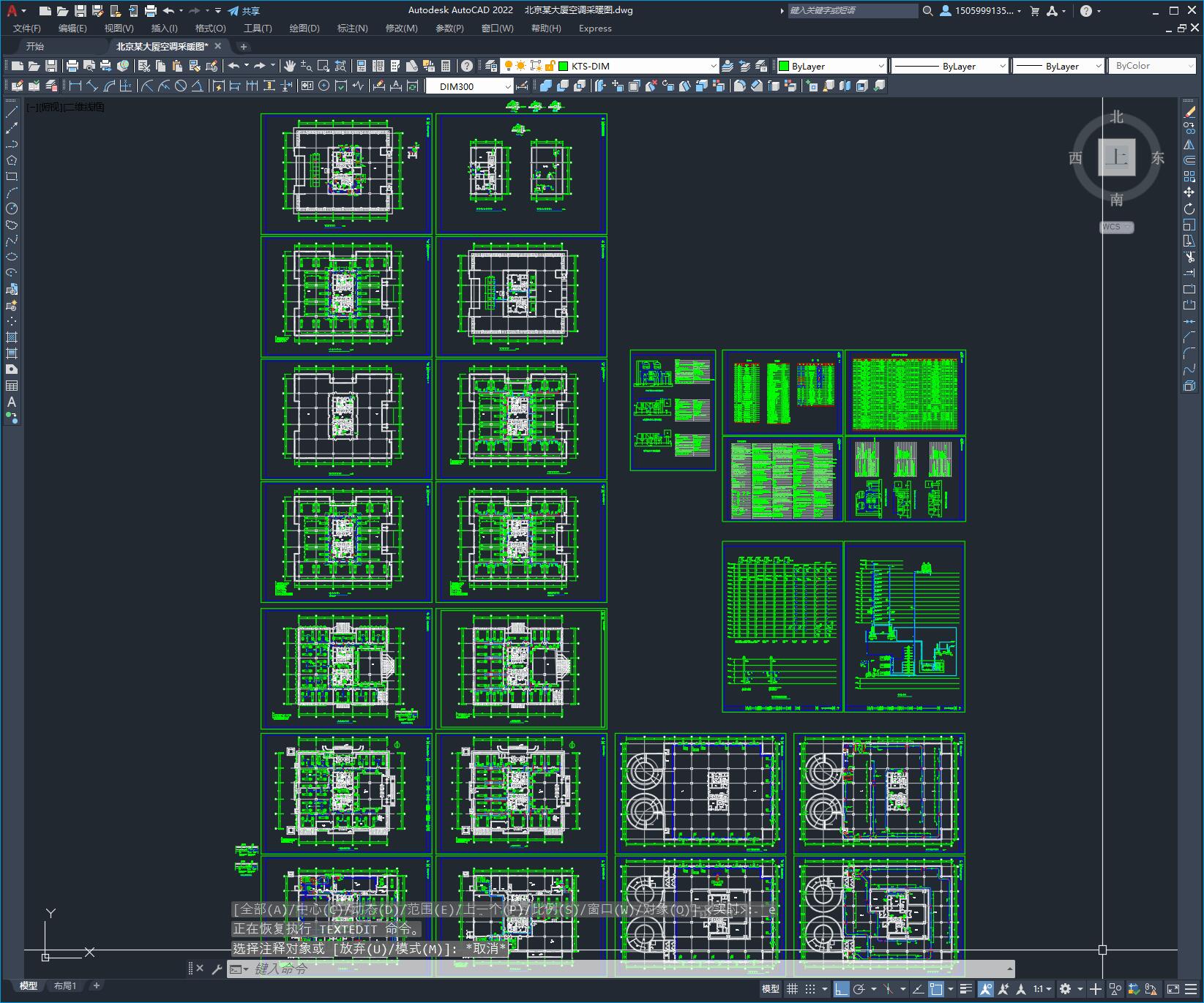Click the Autodesk App Store cart icon
The height and width of the screenshot is (1003, 1204).
[1035, 11]
